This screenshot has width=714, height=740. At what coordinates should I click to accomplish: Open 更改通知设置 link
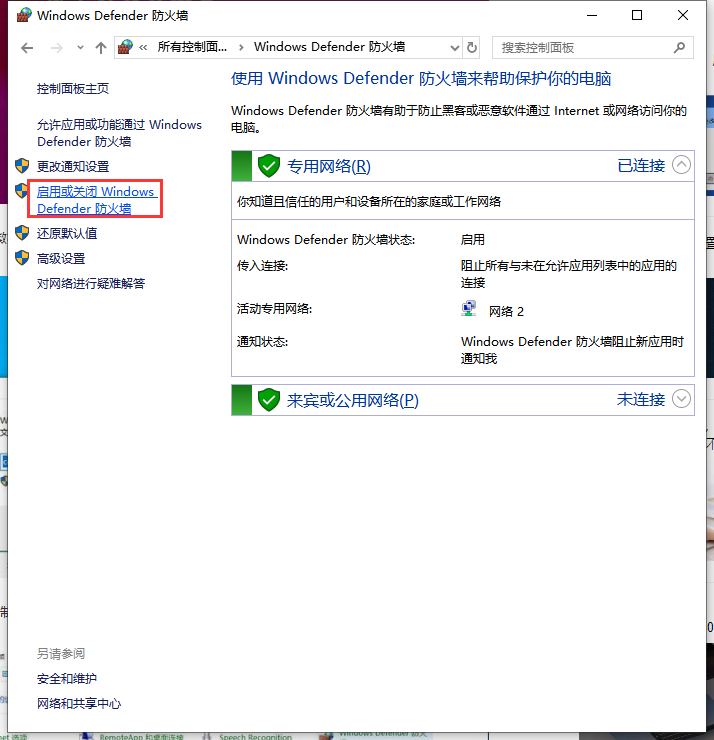[x=73, y=166]
